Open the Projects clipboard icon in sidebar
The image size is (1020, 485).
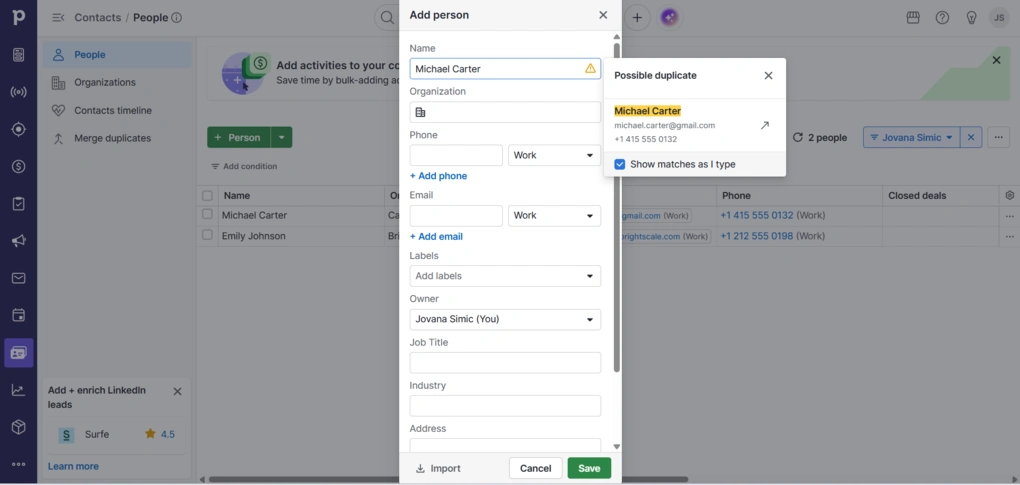point(18,203)
